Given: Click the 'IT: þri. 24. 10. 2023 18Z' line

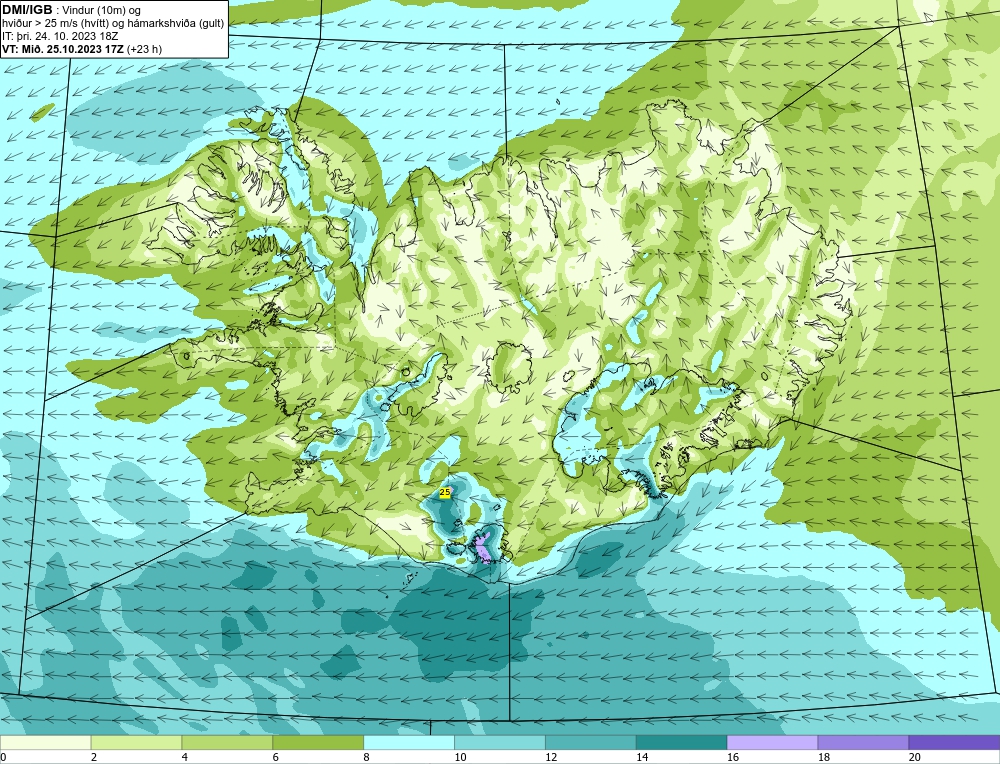Looking at the screenshot, I should tap(59, 36).
